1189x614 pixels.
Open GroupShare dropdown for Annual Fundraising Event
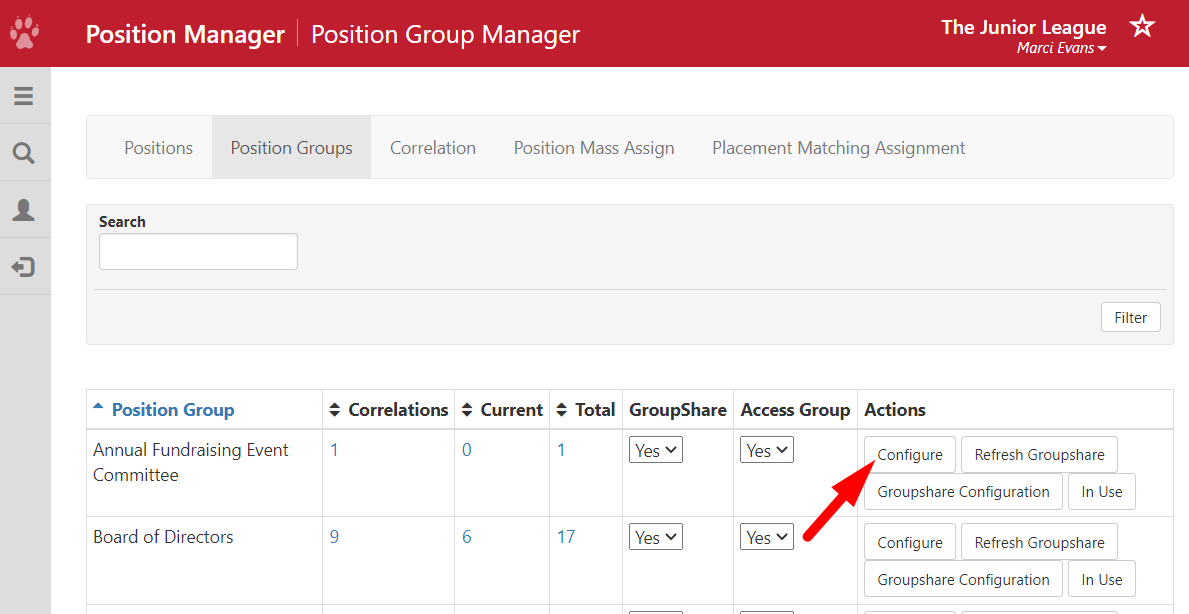point(656,450)
